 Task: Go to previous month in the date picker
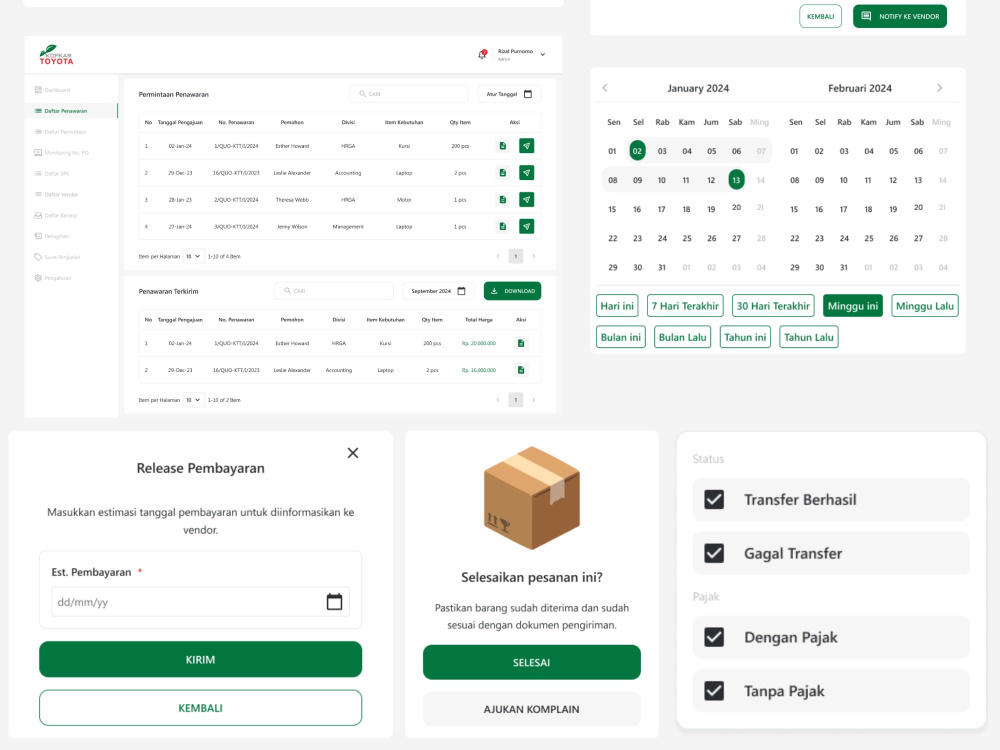pyautogui.click(x=605, y=88)
